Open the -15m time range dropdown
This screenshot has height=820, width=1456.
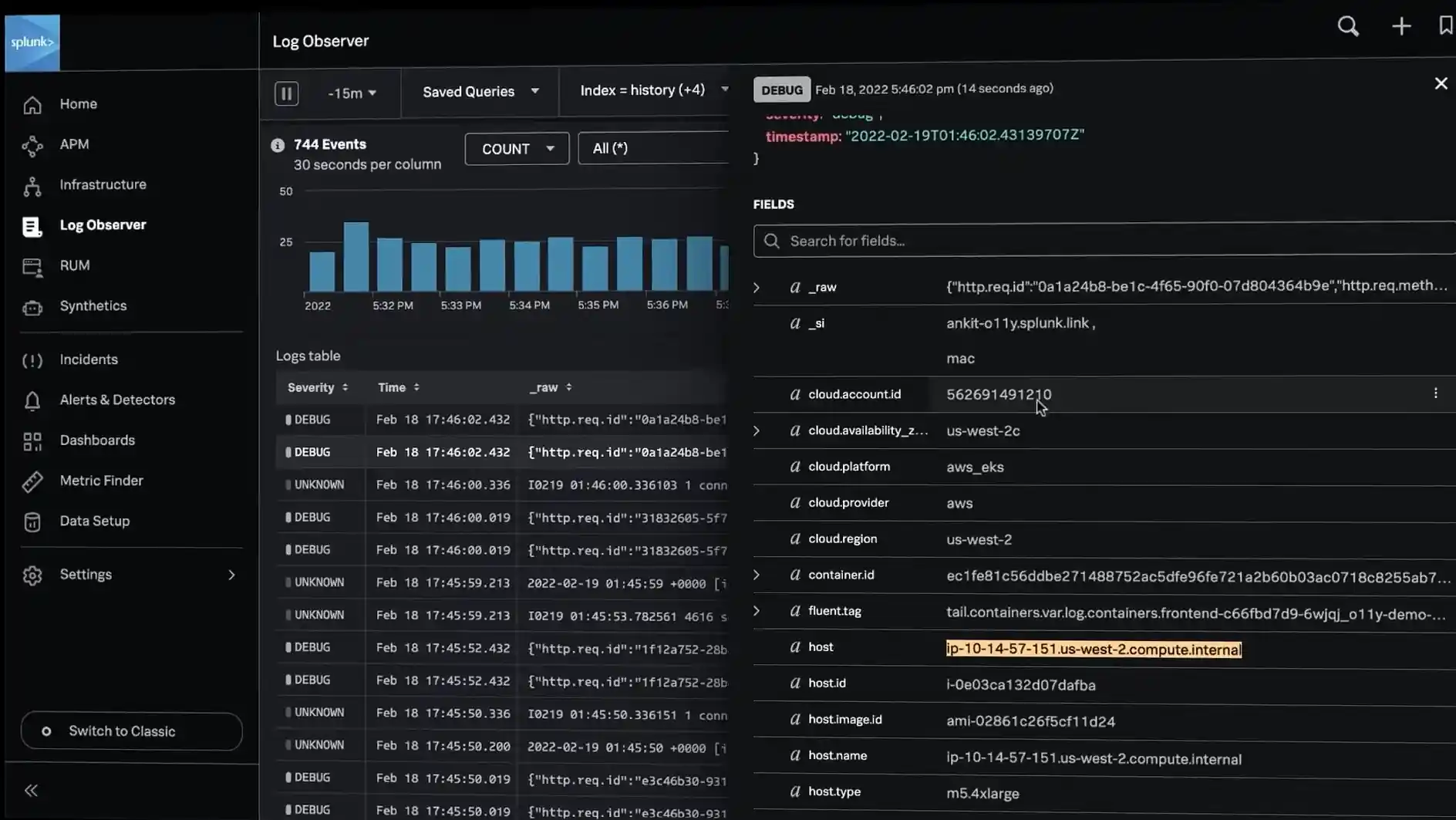(352, 93)
